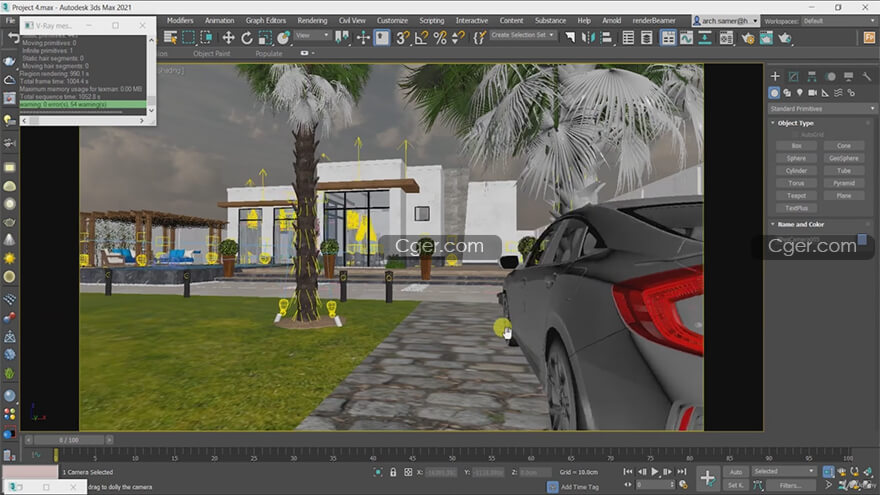The image size is (880, 495).
Task: Select the Helpers category icon
Action: [x=825, y=93]
